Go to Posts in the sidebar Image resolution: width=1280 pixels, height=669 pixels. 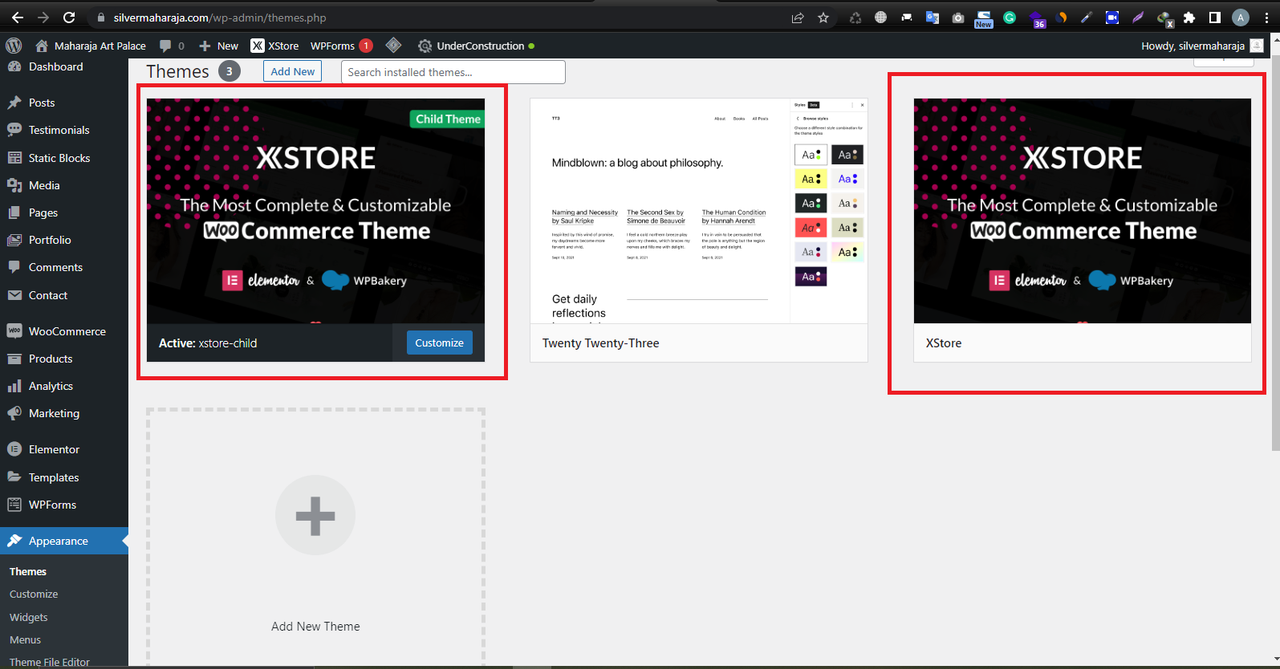pos(42,102)
